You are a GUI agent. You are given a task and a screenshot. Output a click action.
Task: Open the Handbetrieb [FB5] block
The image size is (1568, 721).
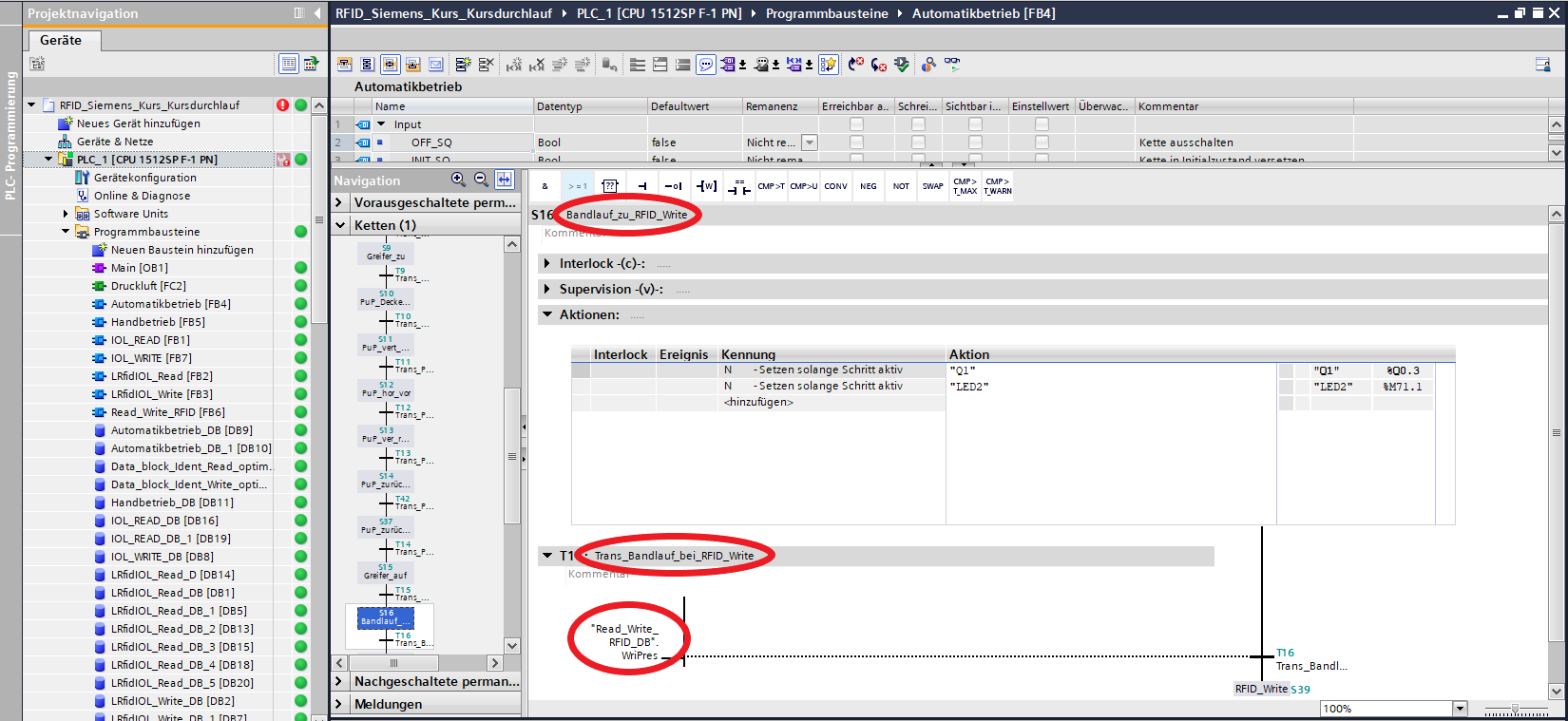[x=157, y=322]
